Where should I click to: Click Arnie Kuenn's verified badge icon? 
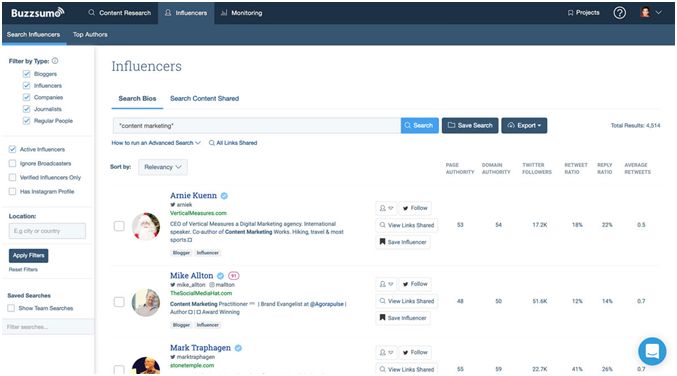(224, 196)
